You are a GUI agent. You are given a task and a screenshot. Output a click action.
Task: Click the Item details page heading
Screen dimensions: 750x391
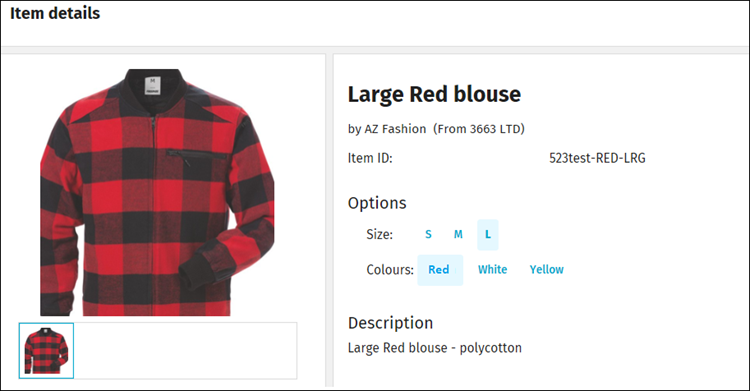55,13
